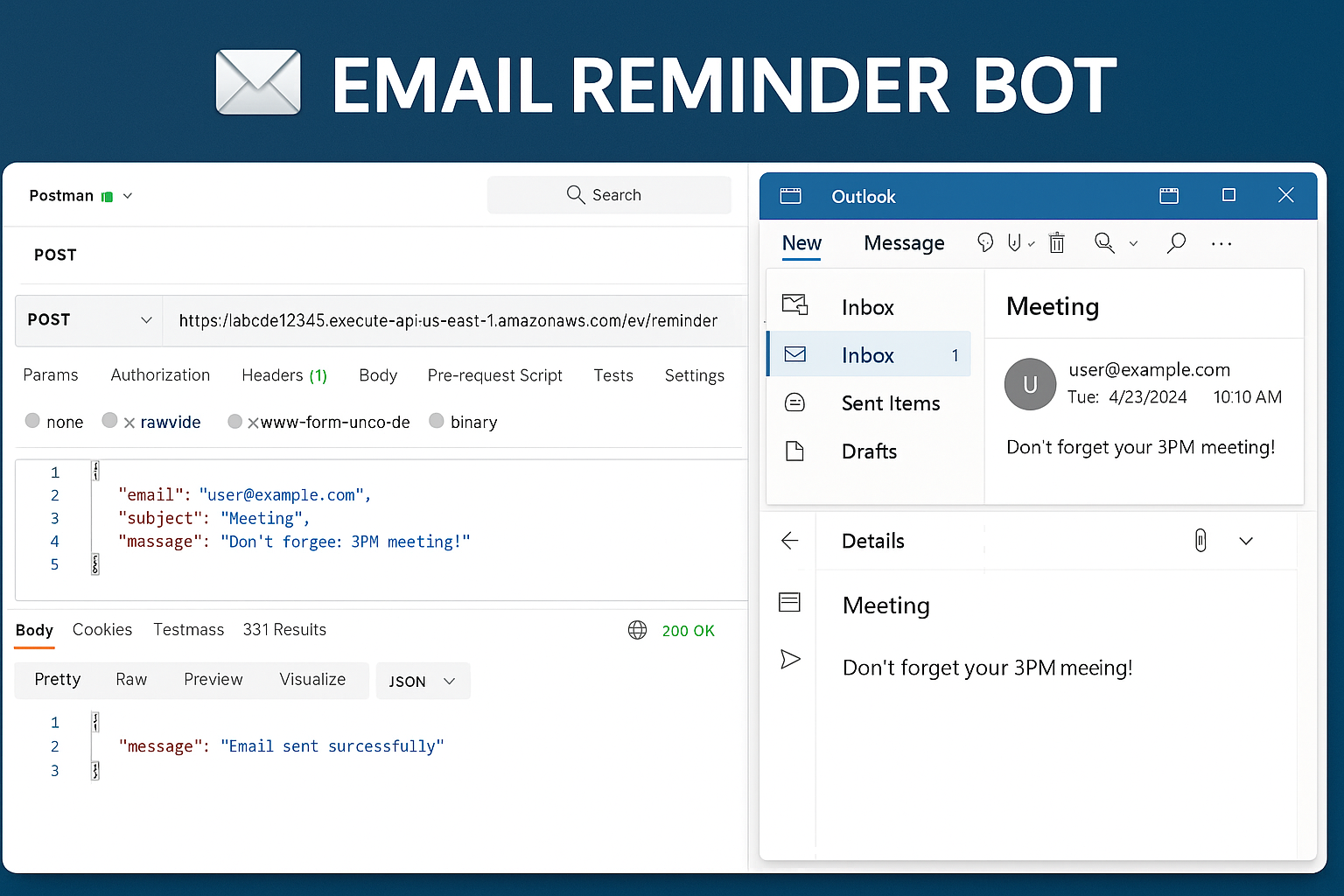Click the New tab in Outlook
This screenshot has width=1344, height=896.
click(x=801, y=243)
